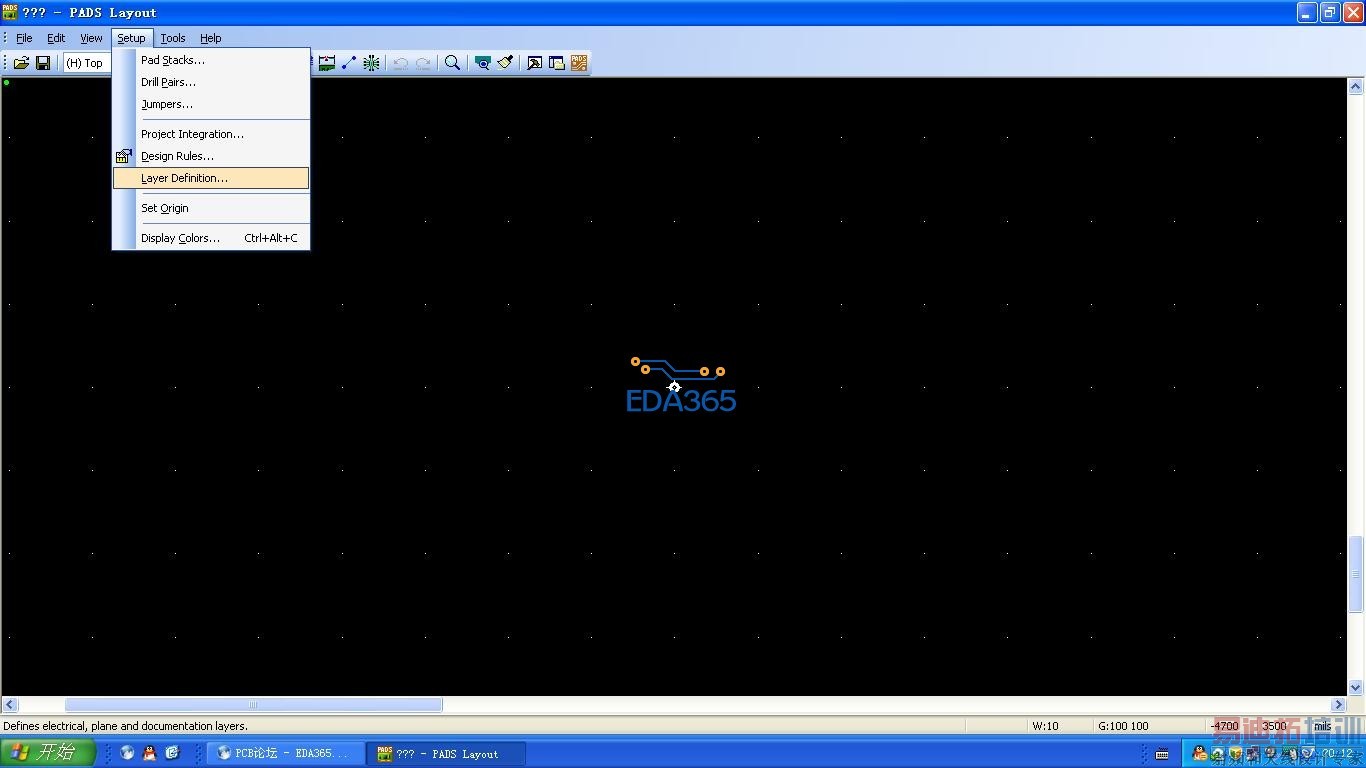Click the Undo arrow icon
This screenshot has height=768, width=1366.
[x=401, y=63]
